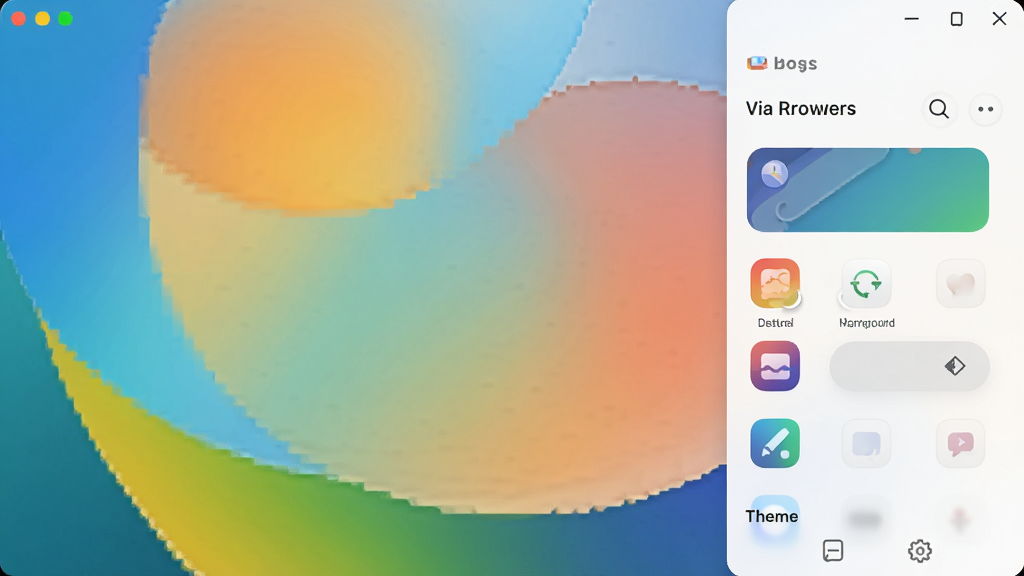Click the note icon beside the gear
The height and width of the screenshot is (576, 1024).
833,551
